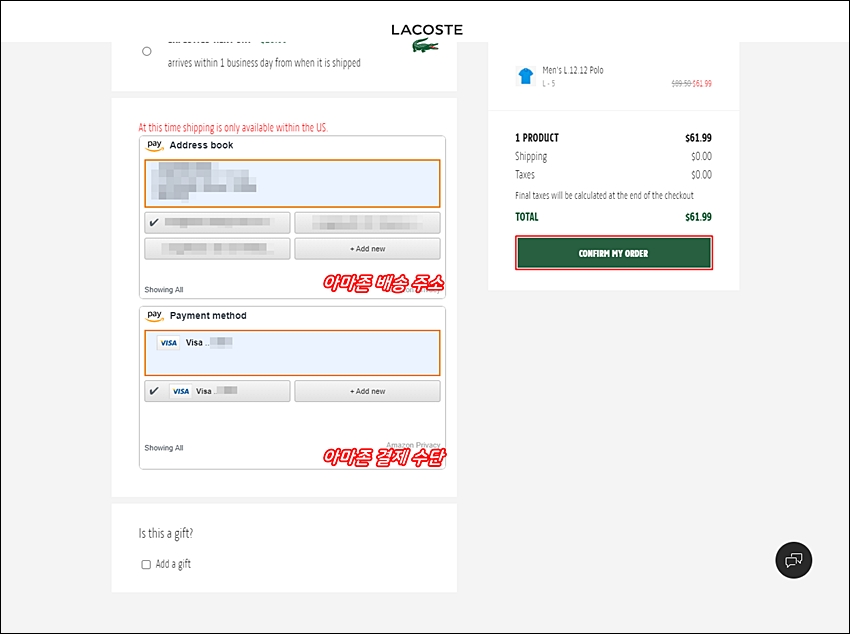This screenshot has height=634, width=850.
Task: Click the US-only shipping warning text
Action: 233,127
